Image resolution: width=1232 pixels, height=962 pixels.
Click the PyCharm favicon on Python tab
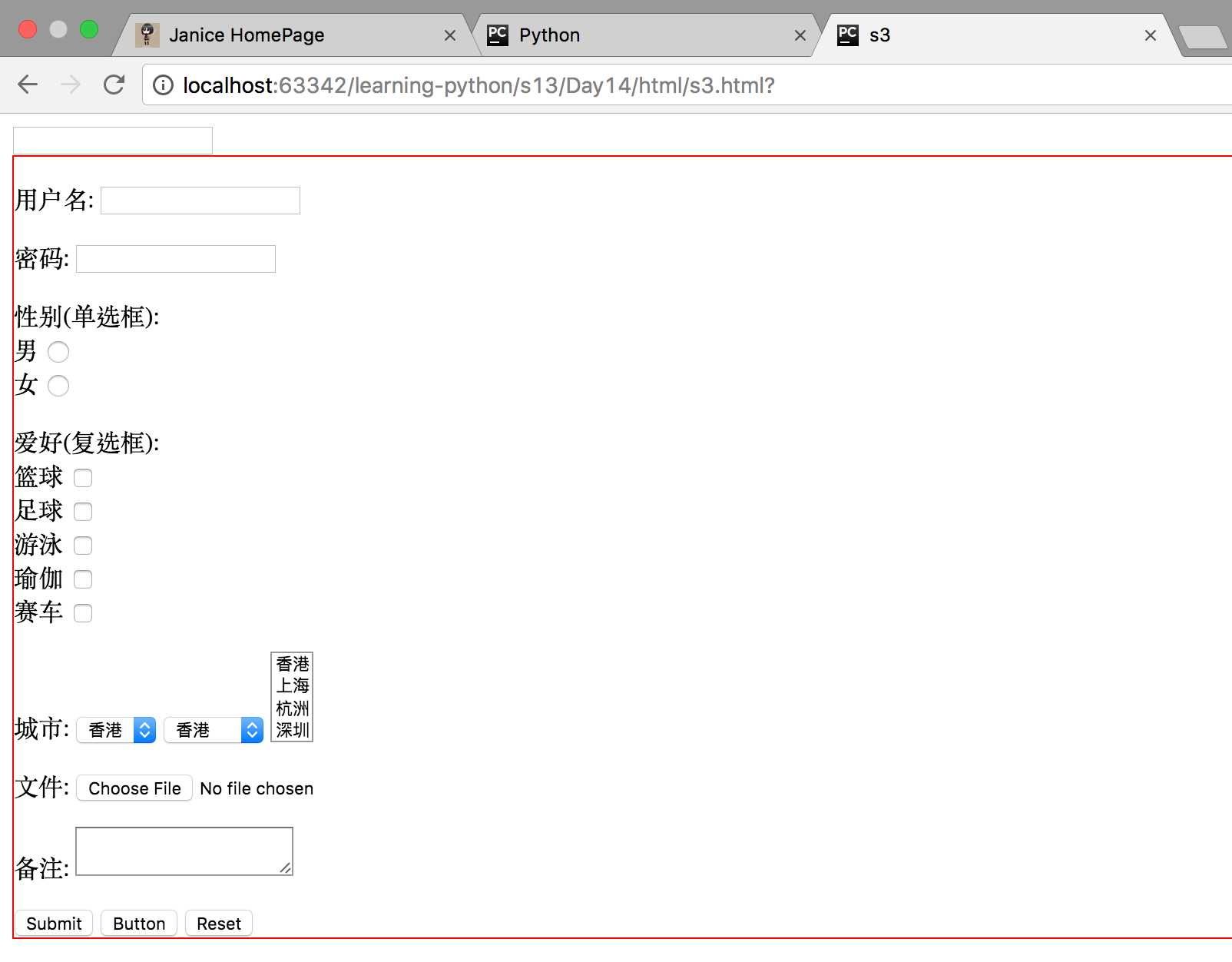[498, 35]
